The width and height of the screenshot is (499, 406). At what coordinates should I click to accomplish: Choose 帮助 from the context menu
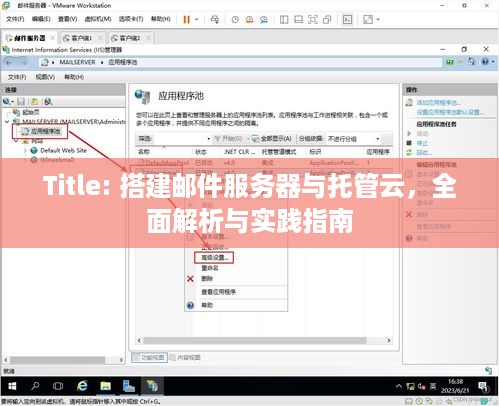207,305
